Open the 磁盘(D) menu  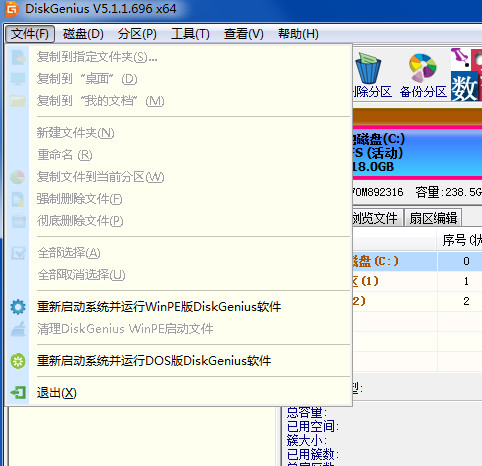point(83,34)
